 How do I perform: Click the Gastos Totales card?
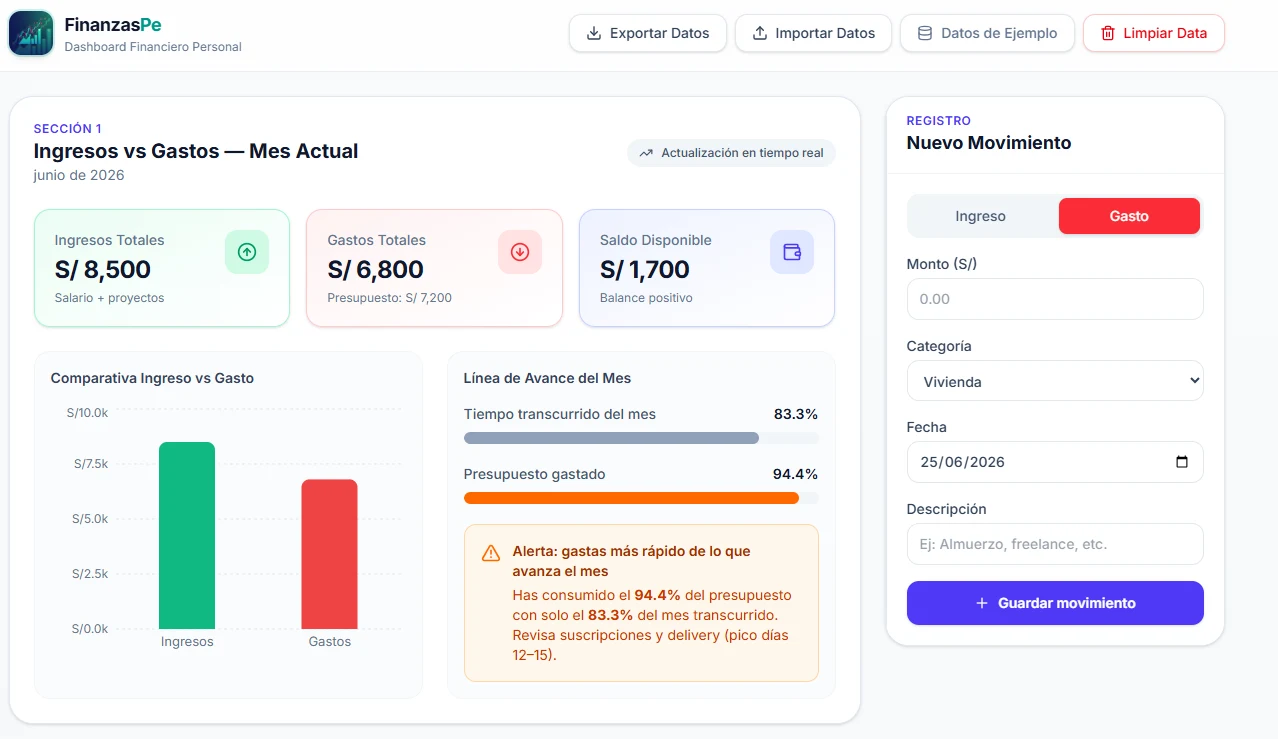pos(434,268)
